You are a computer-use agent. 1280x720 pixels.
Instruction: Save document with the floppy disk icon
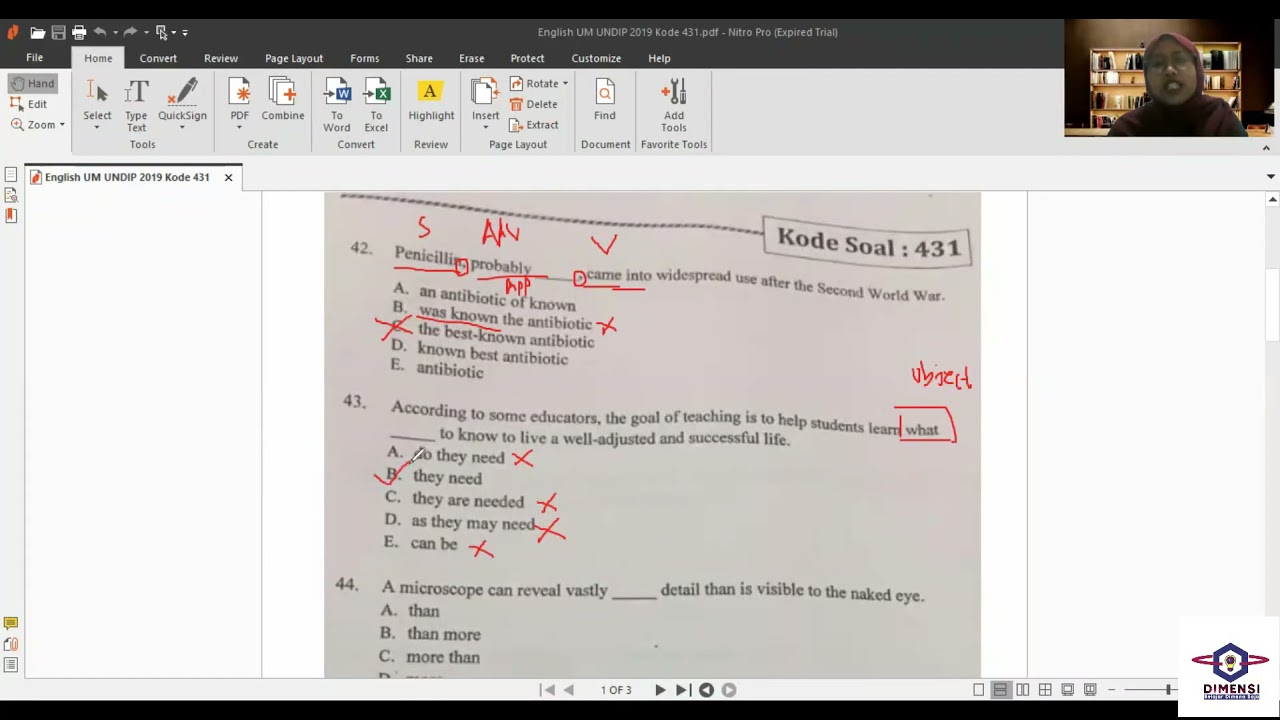pyautogui.click(x=58, y=32)
